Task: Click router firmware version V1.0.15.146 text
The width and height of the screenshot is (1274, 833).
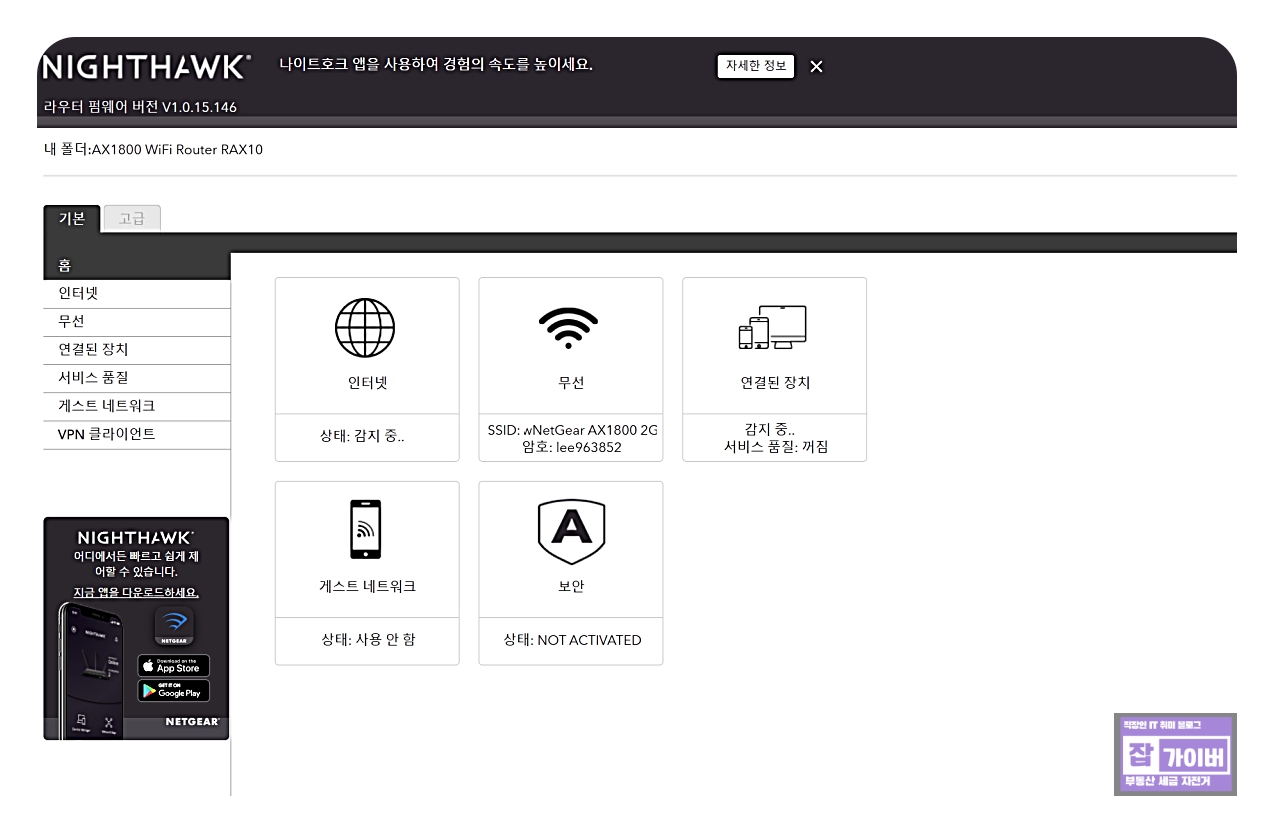Action: 138,107
